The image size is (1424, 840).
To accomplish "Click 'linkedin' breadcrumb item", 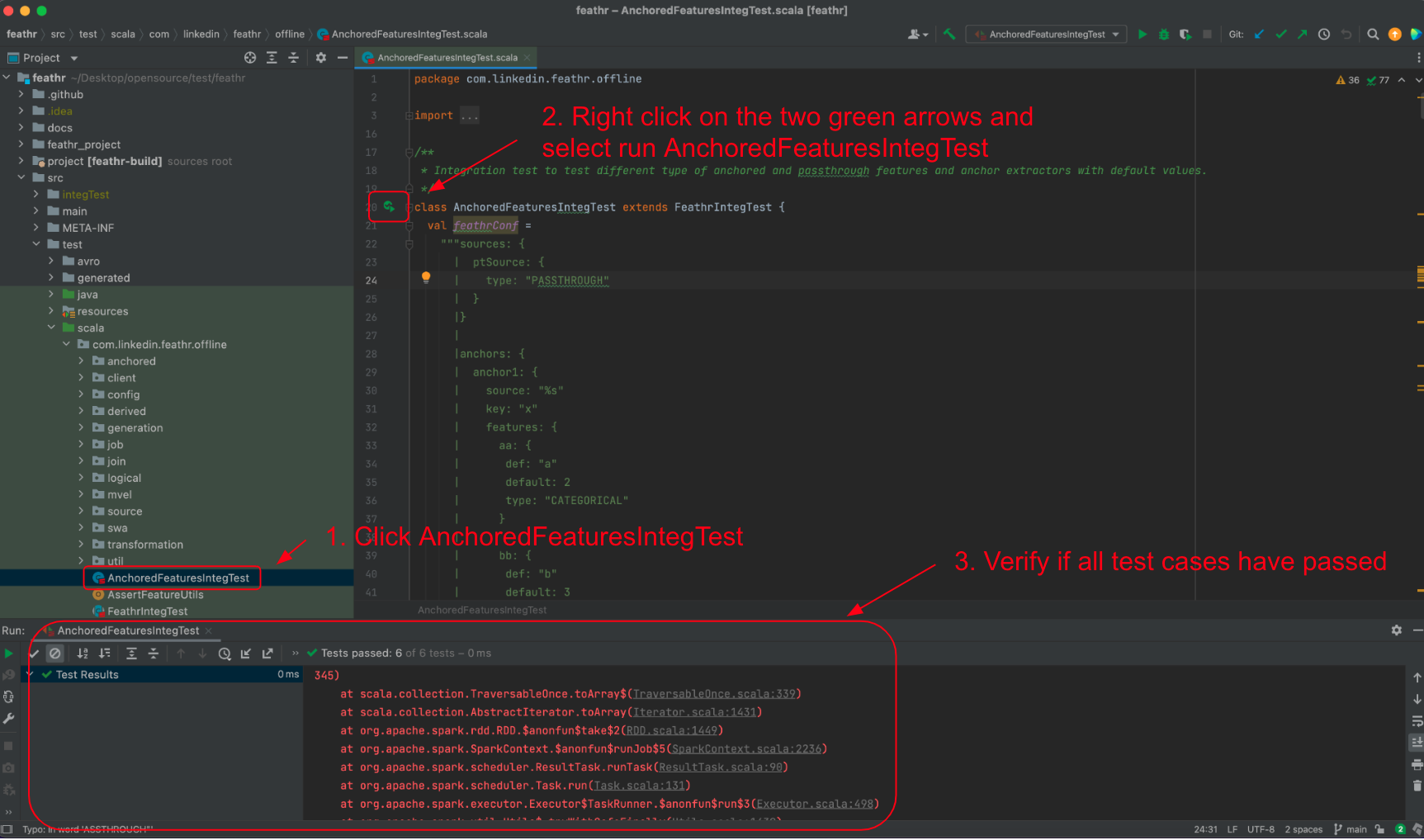I will coord(201,34).
